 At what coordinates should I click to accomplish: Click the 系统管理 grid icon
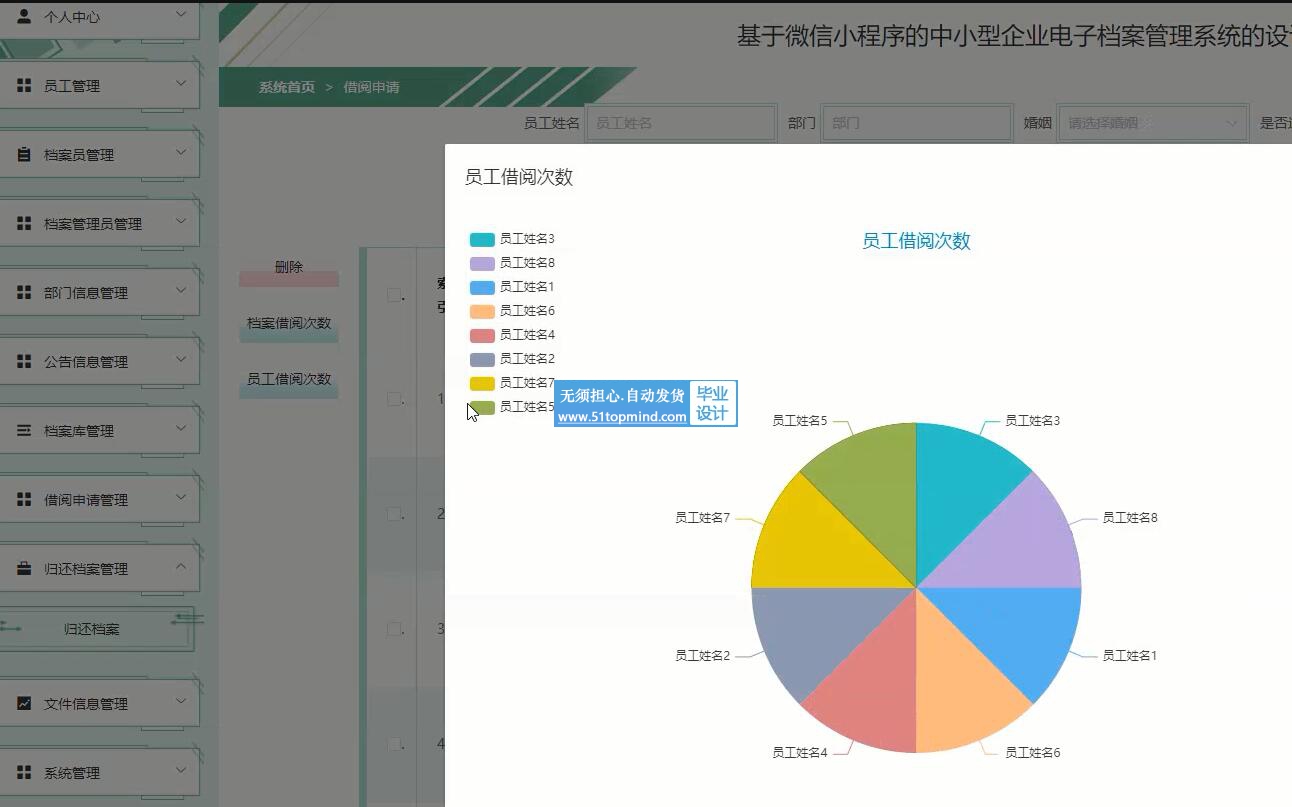coord(24,773)
